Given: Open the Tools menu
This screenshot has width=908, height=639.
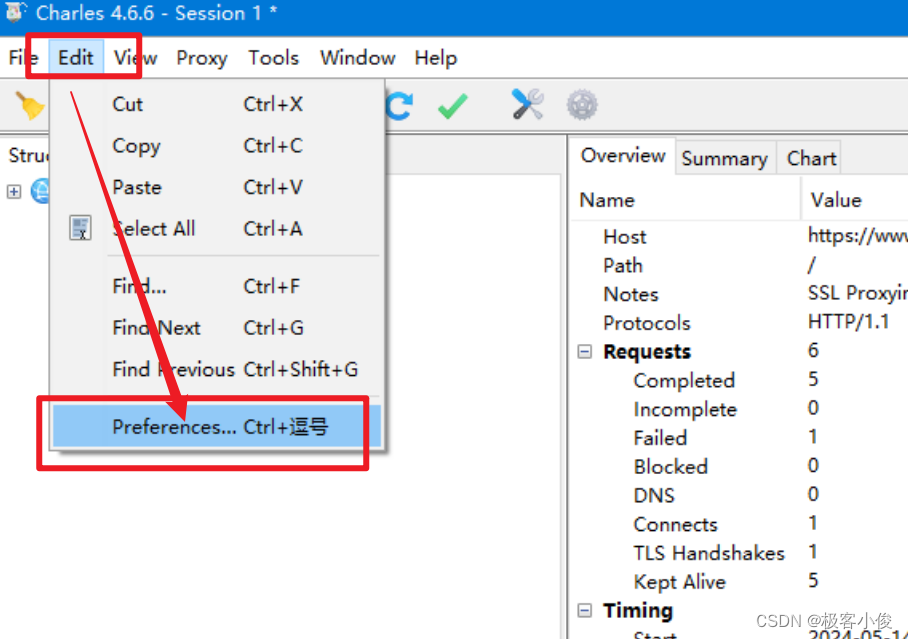Looking at the screenshot, I should click(273, 58).
